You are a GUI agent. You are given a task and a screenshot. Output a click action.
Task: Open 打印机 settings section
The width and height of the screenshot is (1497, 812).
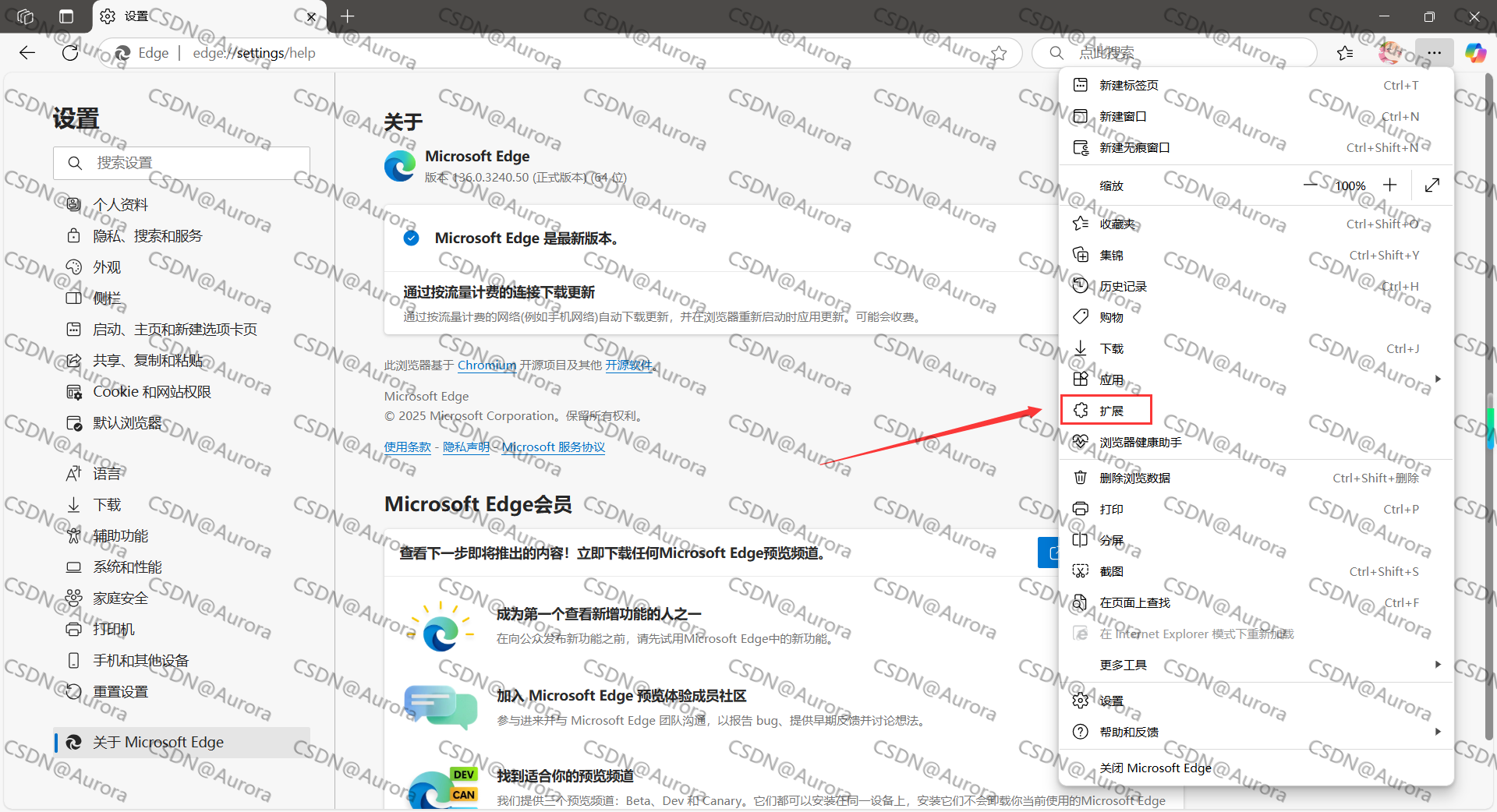click(182, 629)
